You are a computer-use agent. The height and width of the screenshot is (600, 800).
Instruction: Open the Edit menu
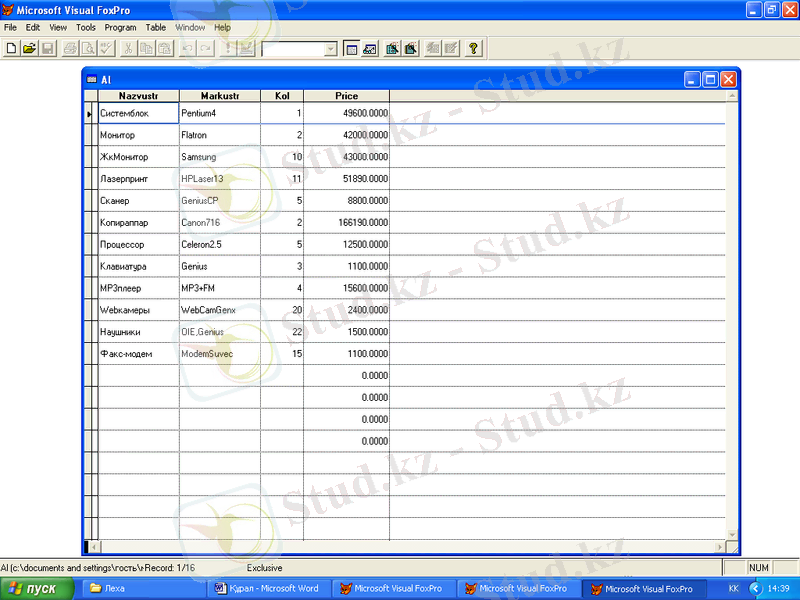pyautogui.click(x=33, y=28)
